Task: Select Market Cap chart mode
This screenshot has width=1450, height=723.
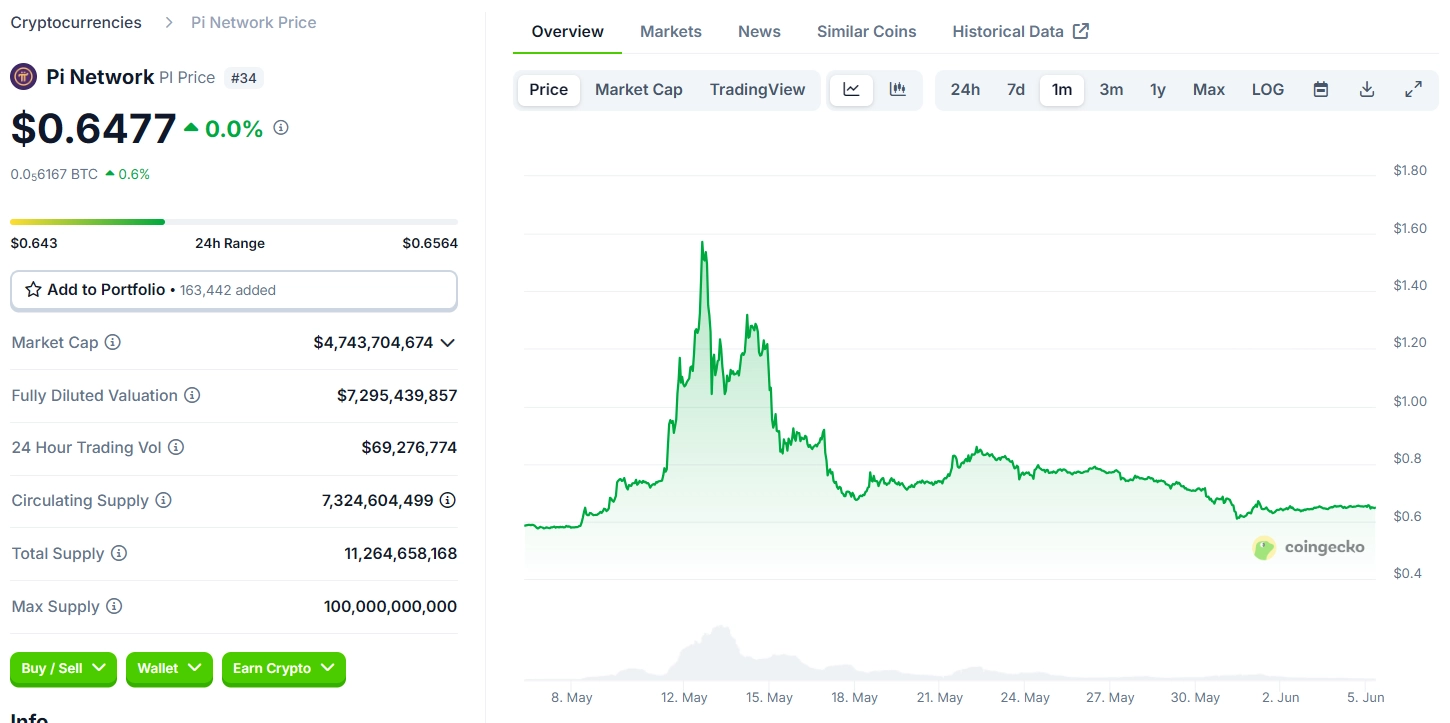Action: [x=639, y=89]
